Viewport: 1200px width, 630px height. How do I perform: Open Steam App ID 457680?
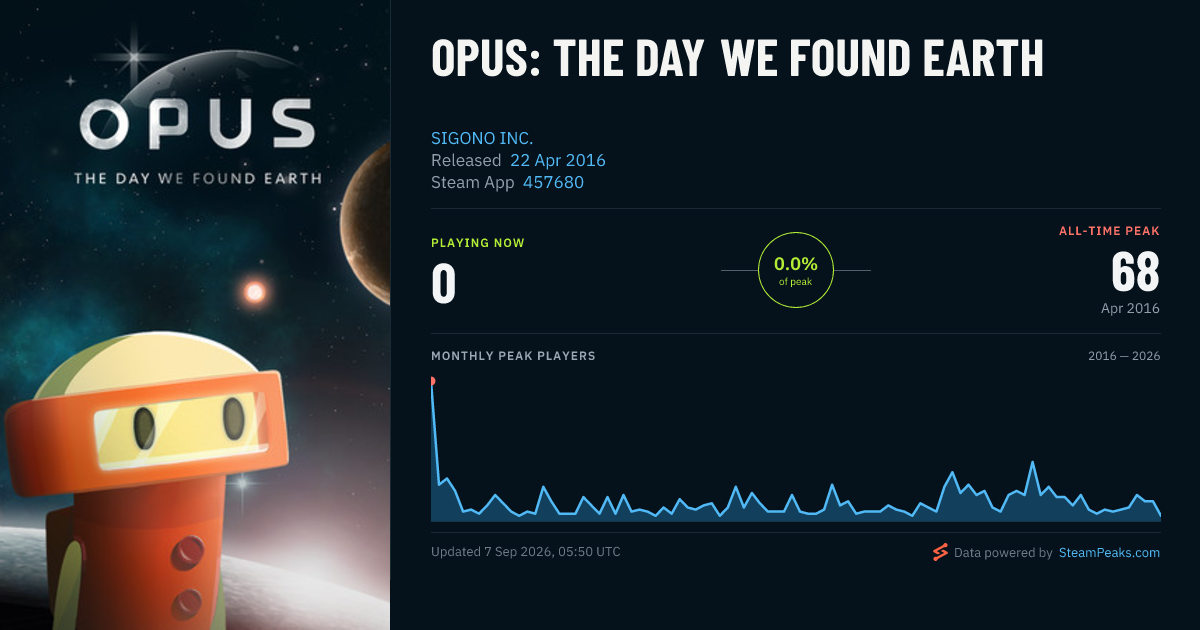click(x=553, y=183)
